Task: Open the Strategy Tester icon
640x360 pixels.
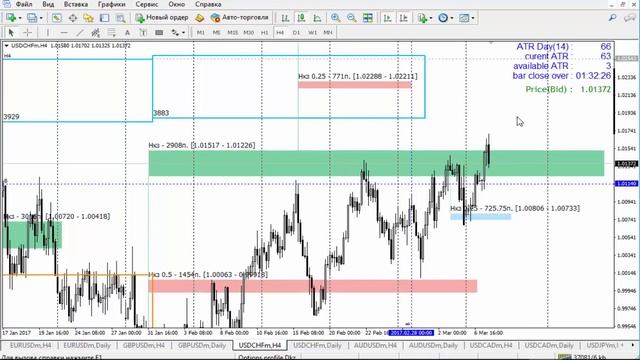Action: tap(120, 18)
